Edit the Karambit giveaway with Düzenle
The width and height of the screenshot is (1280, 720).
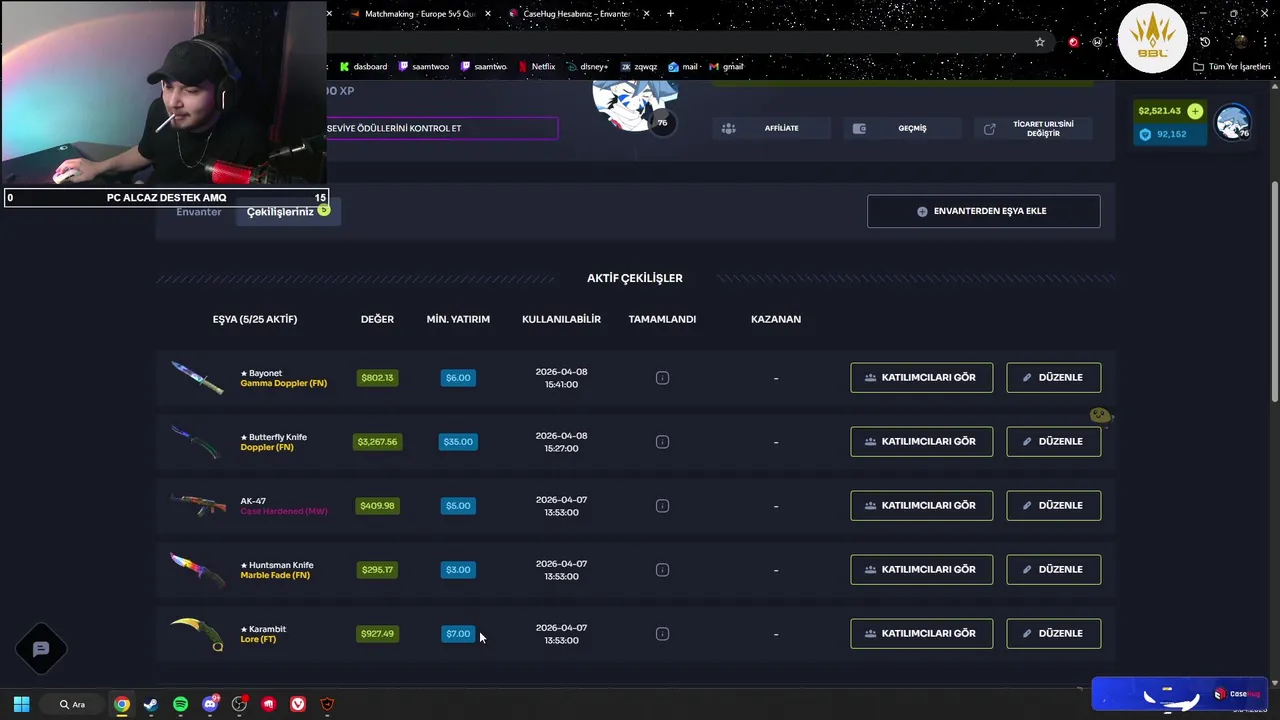tap(1054, 634)
